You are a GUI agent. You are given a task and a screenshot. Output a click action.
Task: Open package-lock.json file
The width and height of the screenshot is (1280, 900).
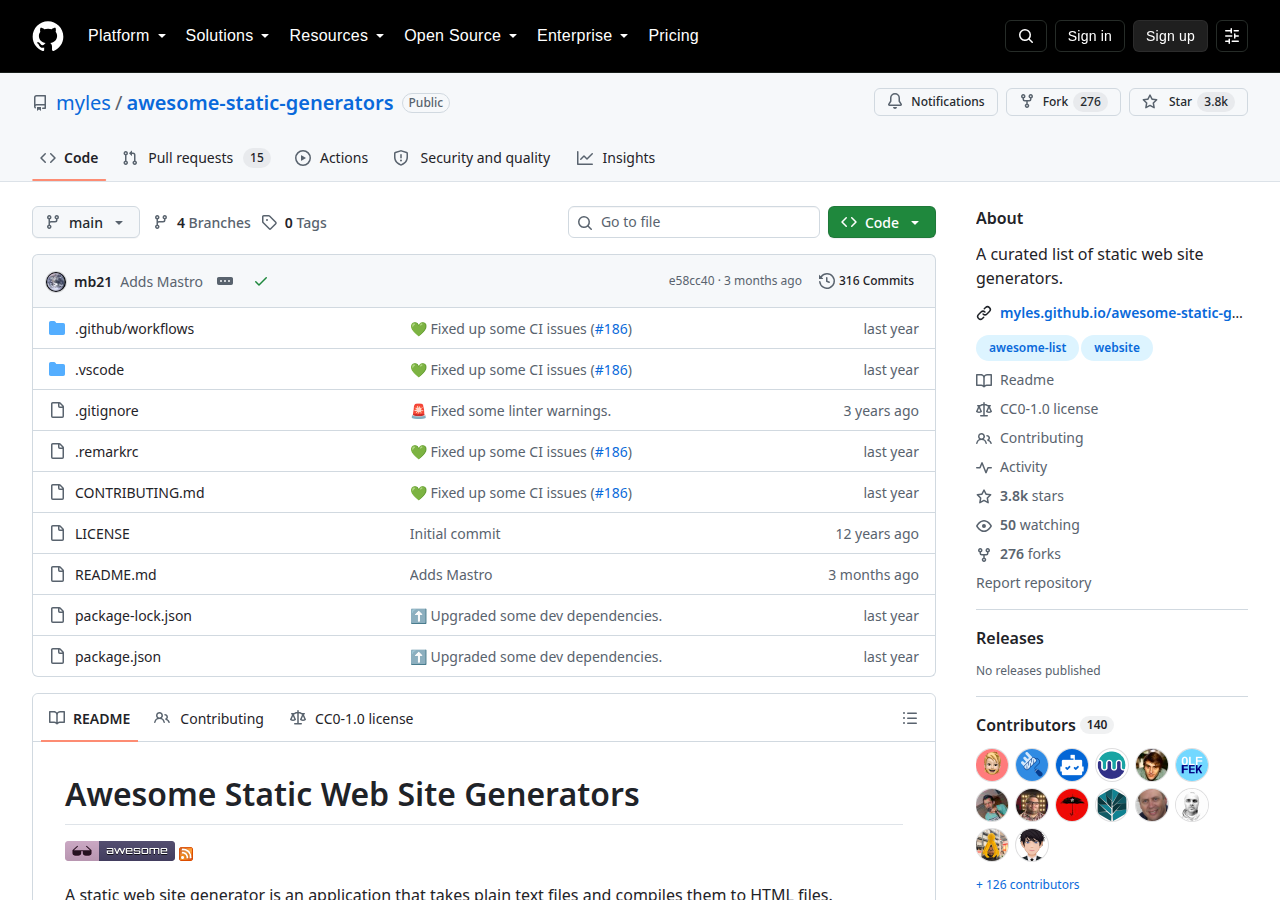click(133, 616)
